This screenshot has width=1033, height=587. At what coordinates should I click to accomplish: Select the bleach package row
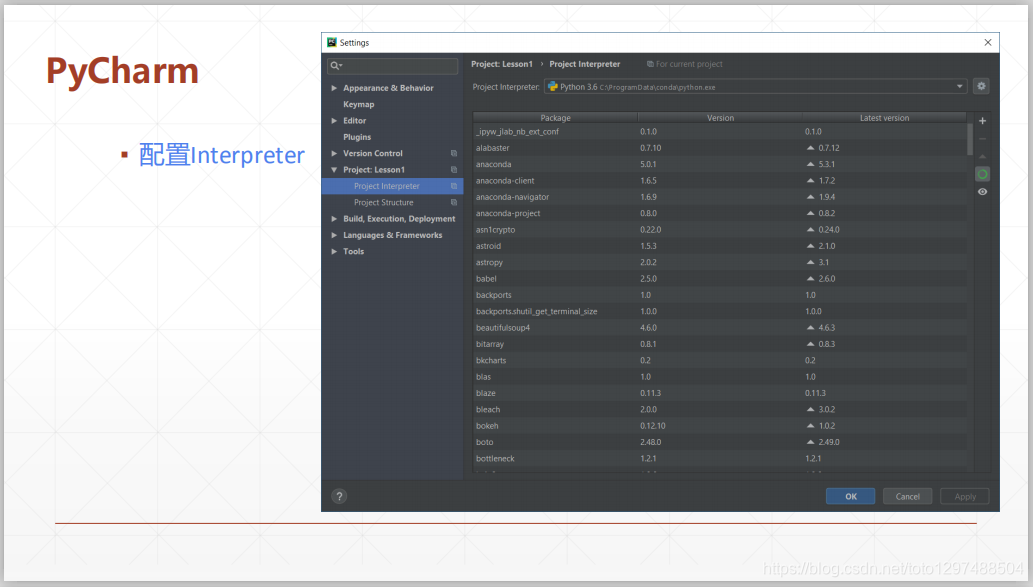tap(719, 410)
